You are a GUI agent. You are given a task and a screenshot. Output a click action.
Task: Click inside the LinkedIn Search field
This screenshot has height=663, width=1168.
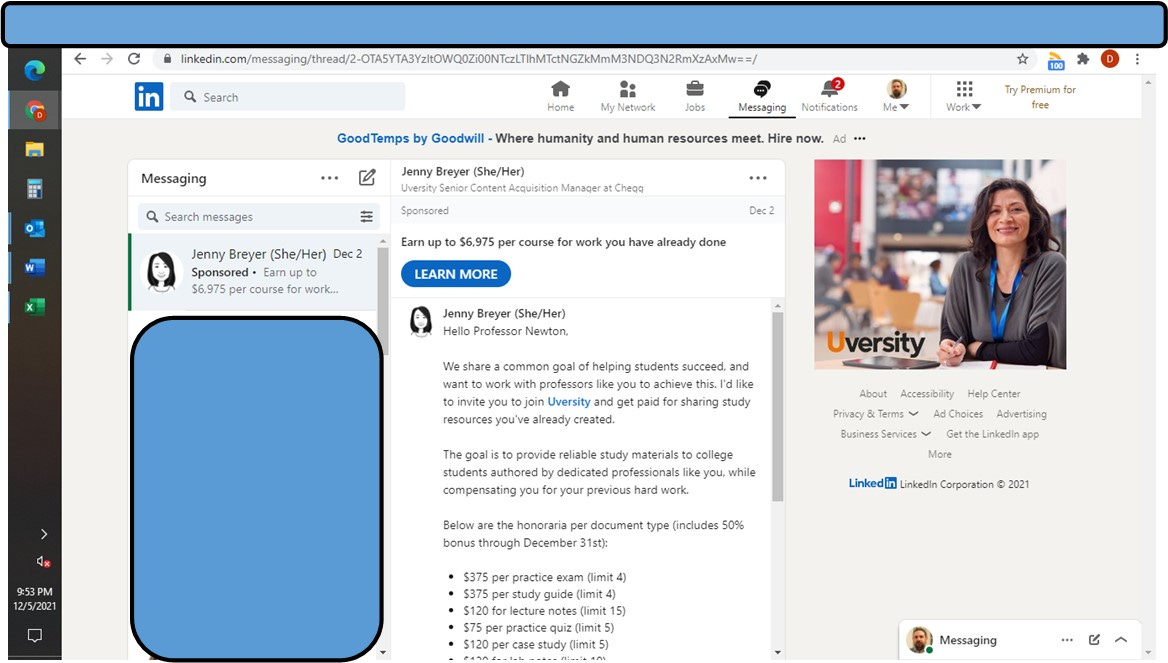point(288,97)
